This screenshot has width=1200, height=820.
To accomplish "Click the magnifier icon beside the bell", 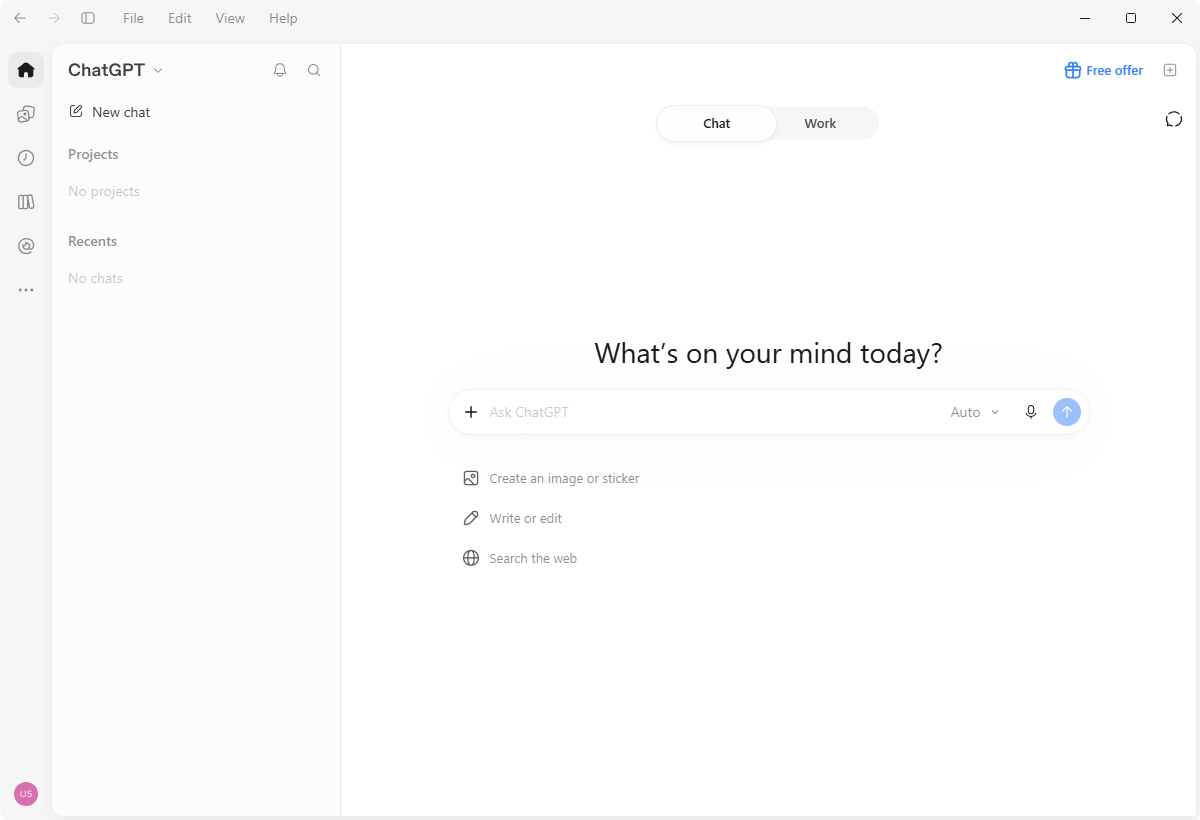I will pos(314,70).
